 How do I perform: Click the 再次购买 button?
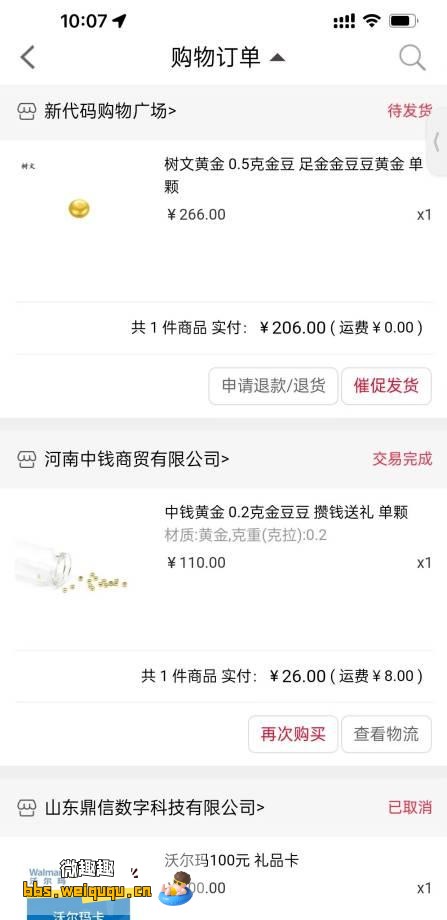coord(293,734)
